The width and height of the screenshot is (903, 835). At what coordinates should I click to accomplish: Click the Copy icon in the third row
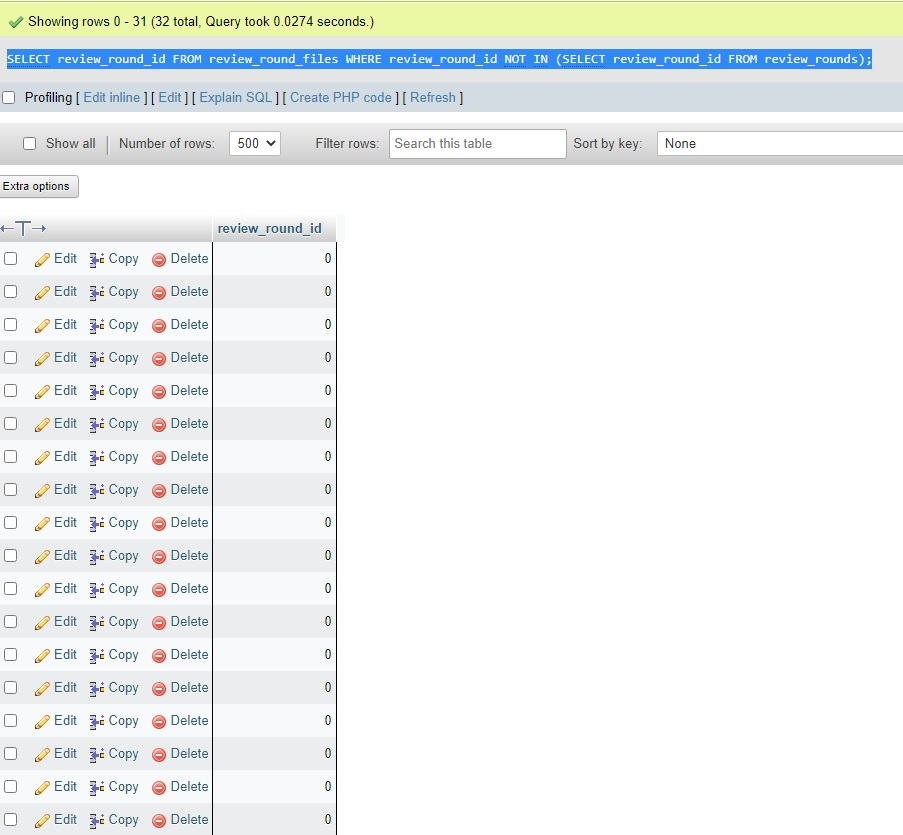pyautogui.click(x=97, y=325)
